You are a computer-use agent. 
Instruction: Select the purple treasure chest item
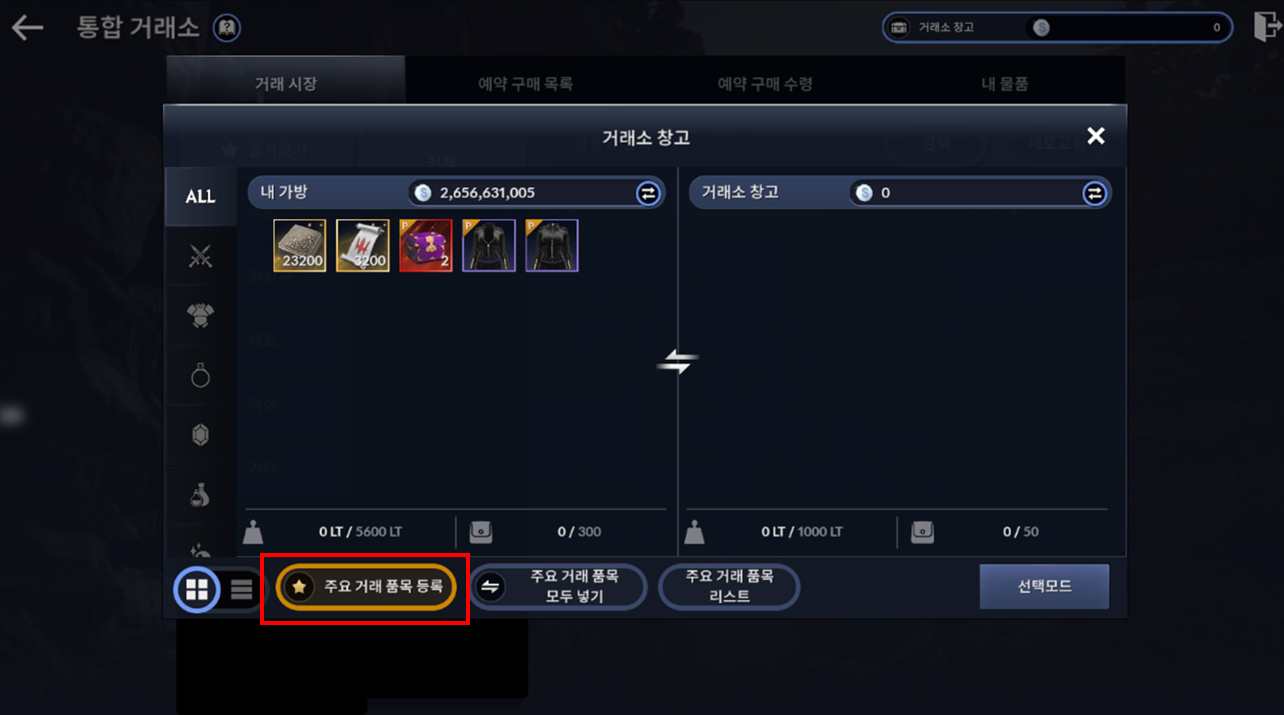[426, 246]
